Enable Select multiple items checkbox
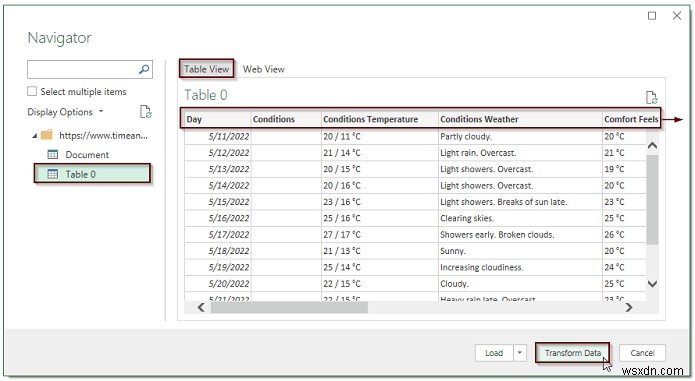The width and height of the screenshot is (695, 381). pyautogui.click(x=32, y=91)
